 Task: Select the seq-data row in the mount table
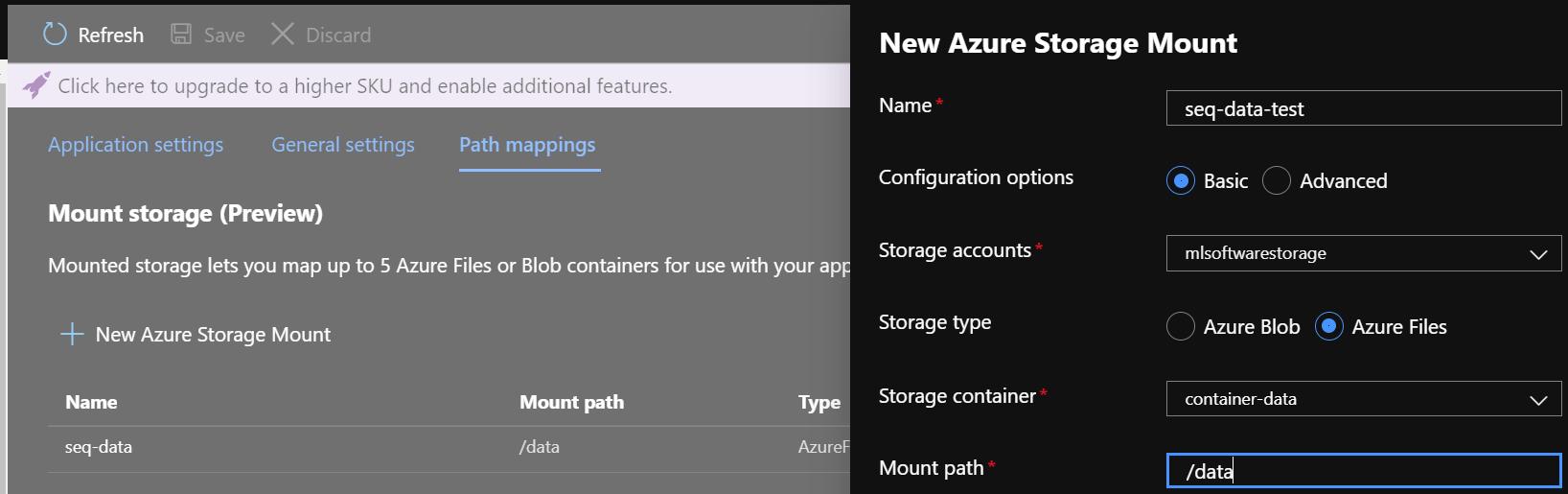(449, 447)
